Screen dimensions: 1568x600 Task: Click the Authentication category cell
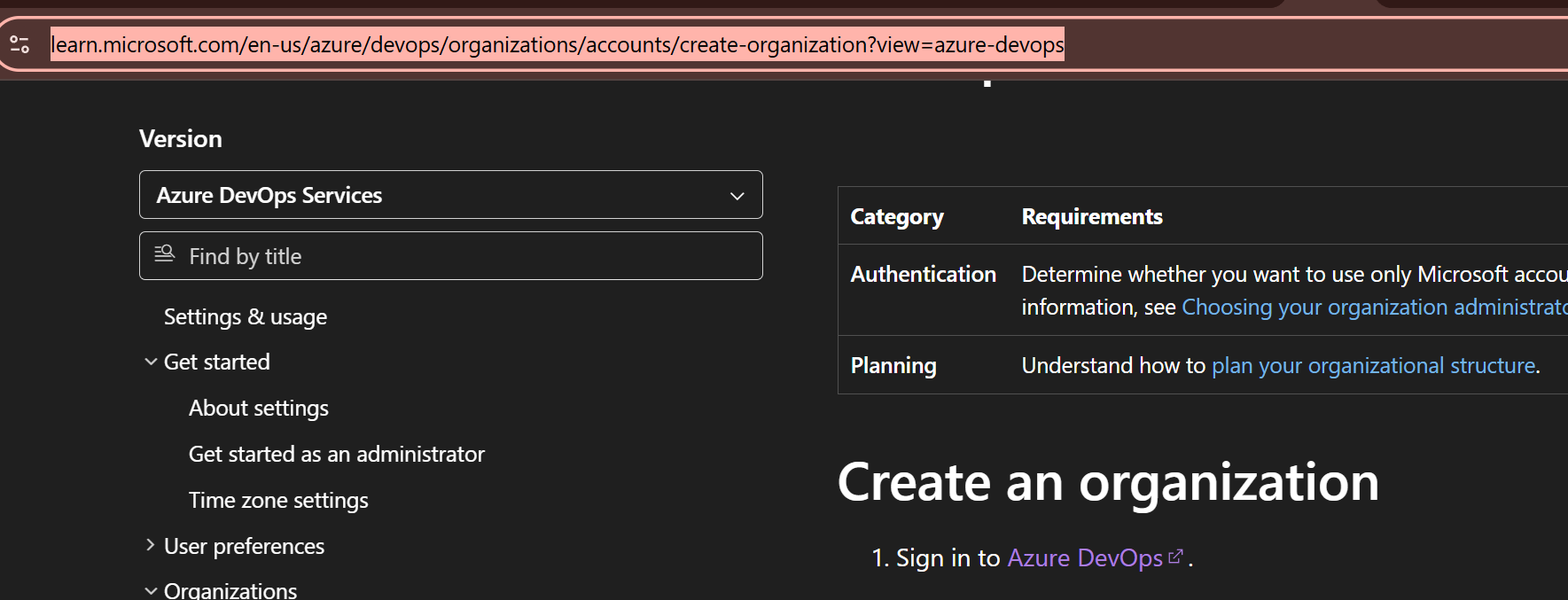(924, 274)
